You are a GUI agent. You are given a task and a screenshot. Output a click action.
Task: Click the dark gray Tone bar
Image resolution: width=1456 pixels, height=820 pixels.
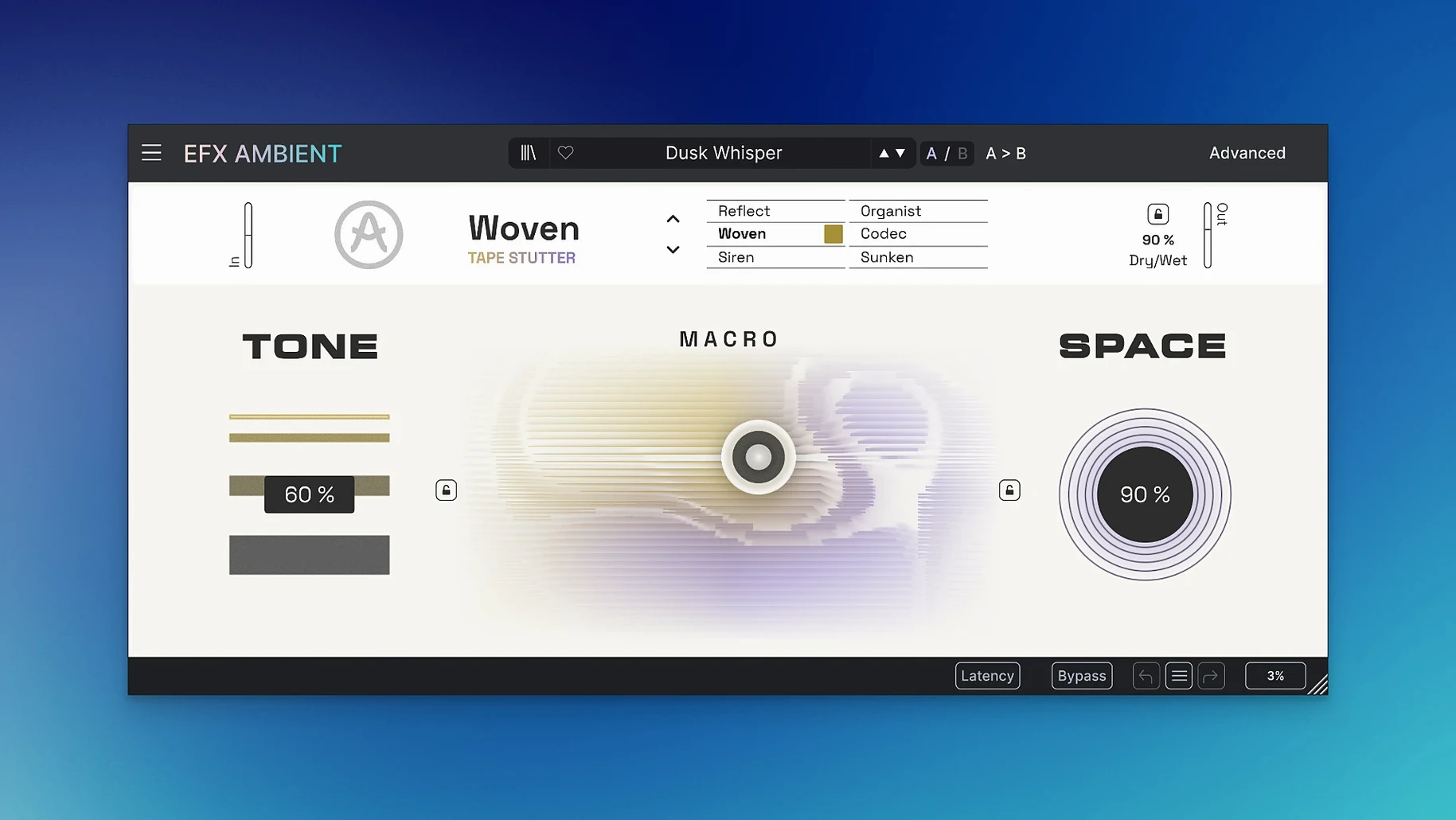(x=309, y=555)
